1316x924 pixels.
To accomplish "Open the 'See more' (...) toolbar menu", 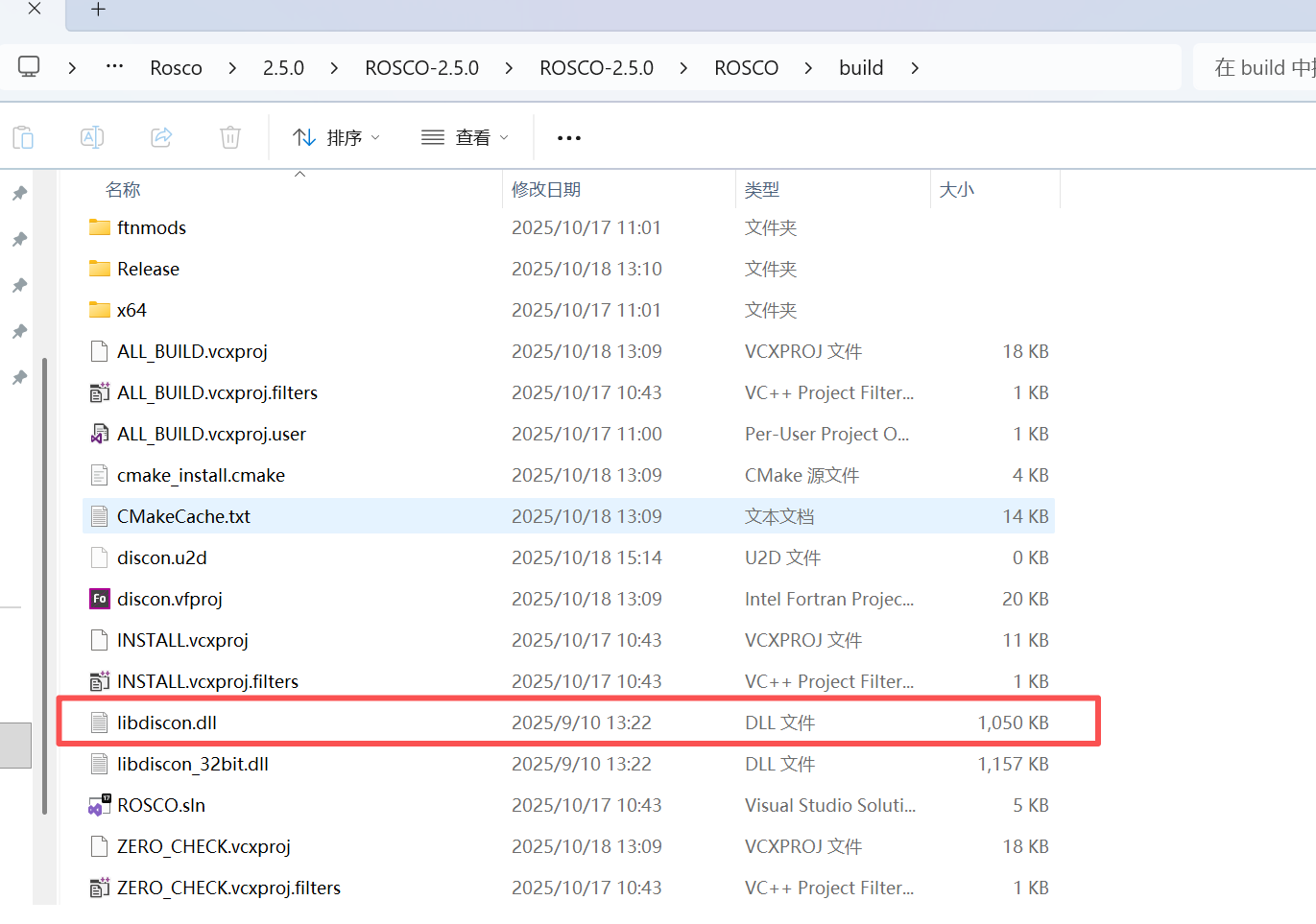I will [x=568, y=137].
